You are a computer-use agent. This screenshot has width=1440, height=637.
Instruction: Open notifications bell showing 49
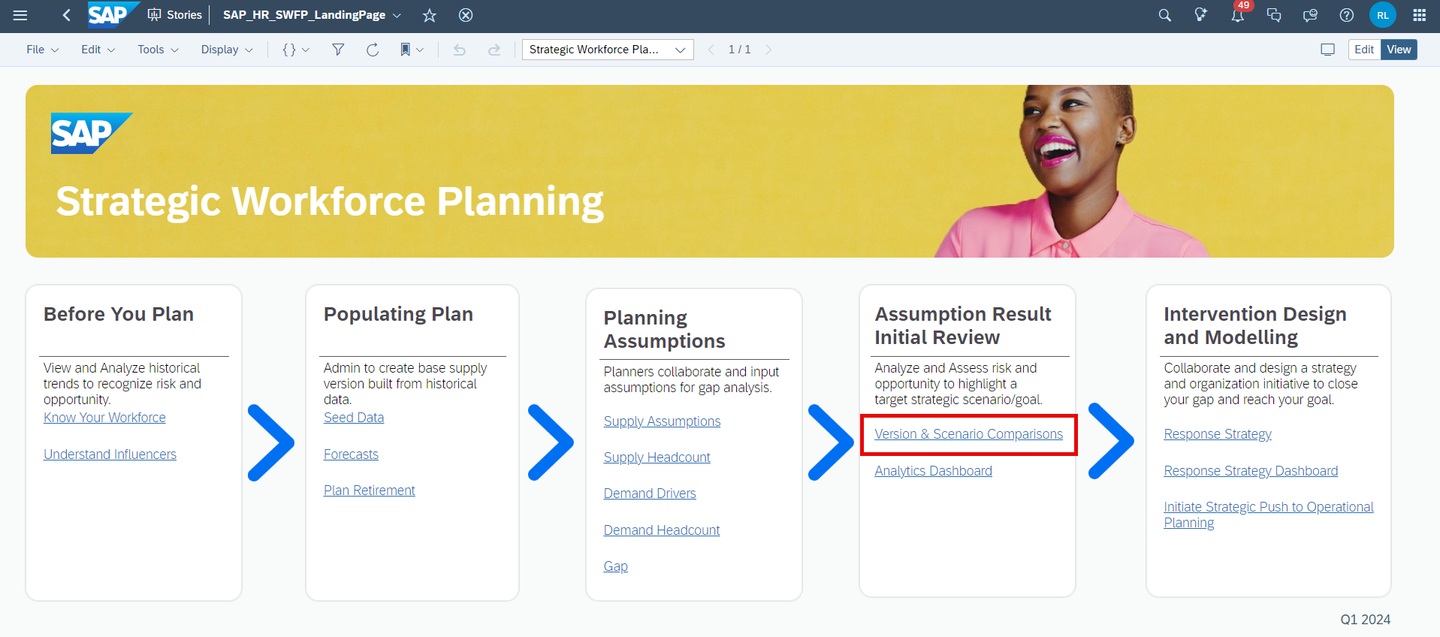click(1238, 14)
